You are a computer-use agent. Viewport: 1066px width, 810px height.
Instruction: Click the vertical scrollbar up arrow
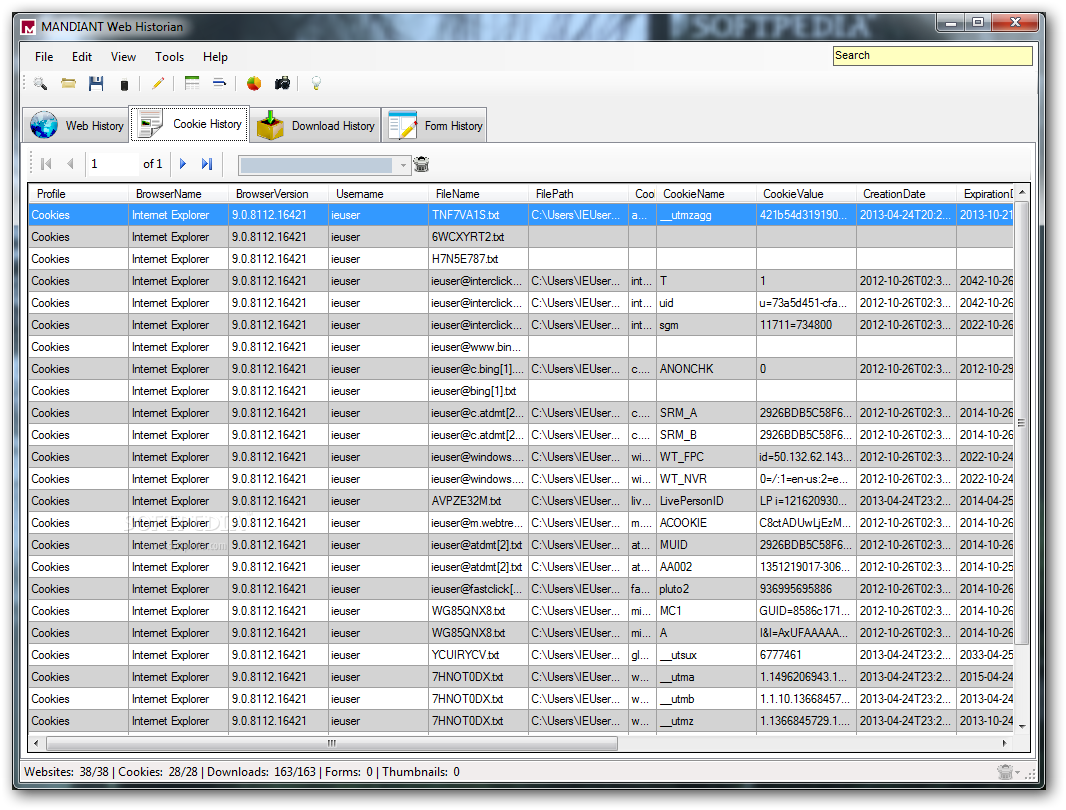tap(1021, 193)
